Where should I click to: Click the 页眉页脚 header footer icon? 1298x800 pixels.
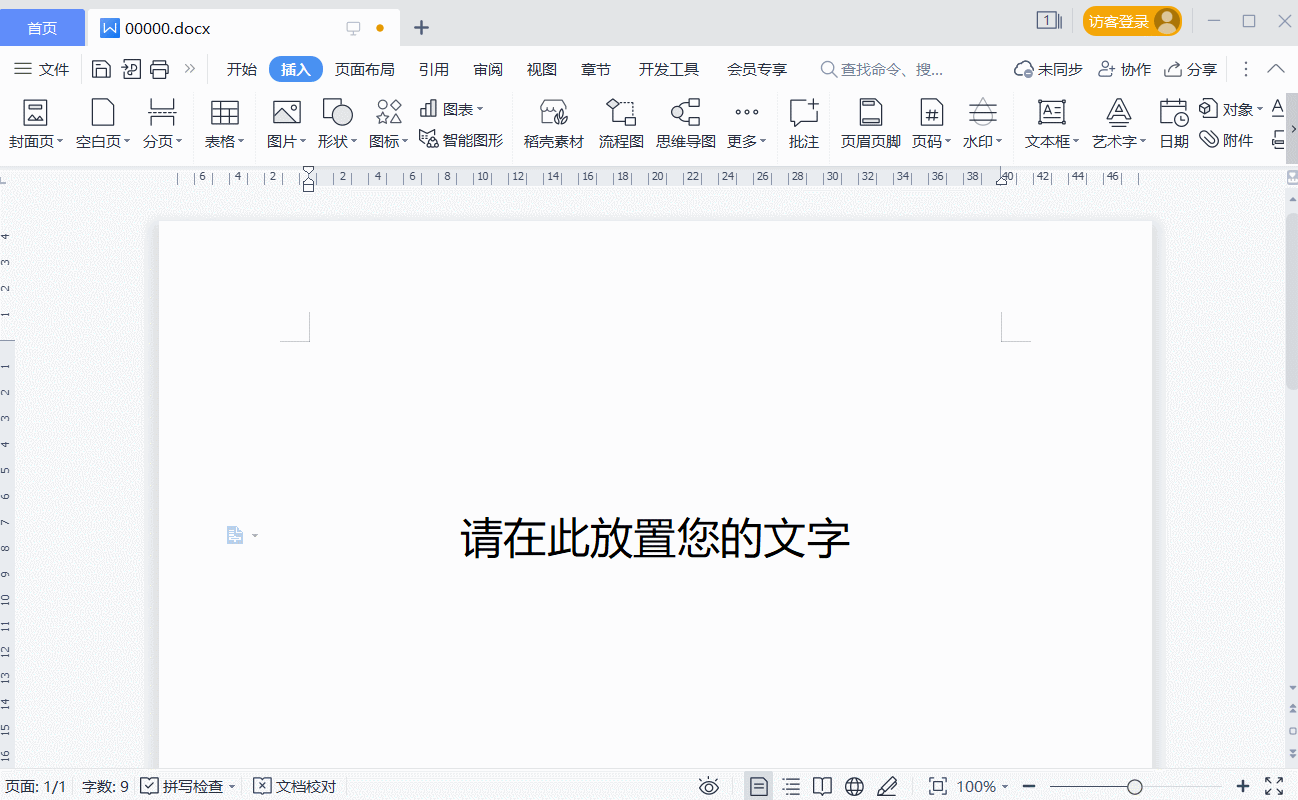pyautogui.click(x=870, y=112)
